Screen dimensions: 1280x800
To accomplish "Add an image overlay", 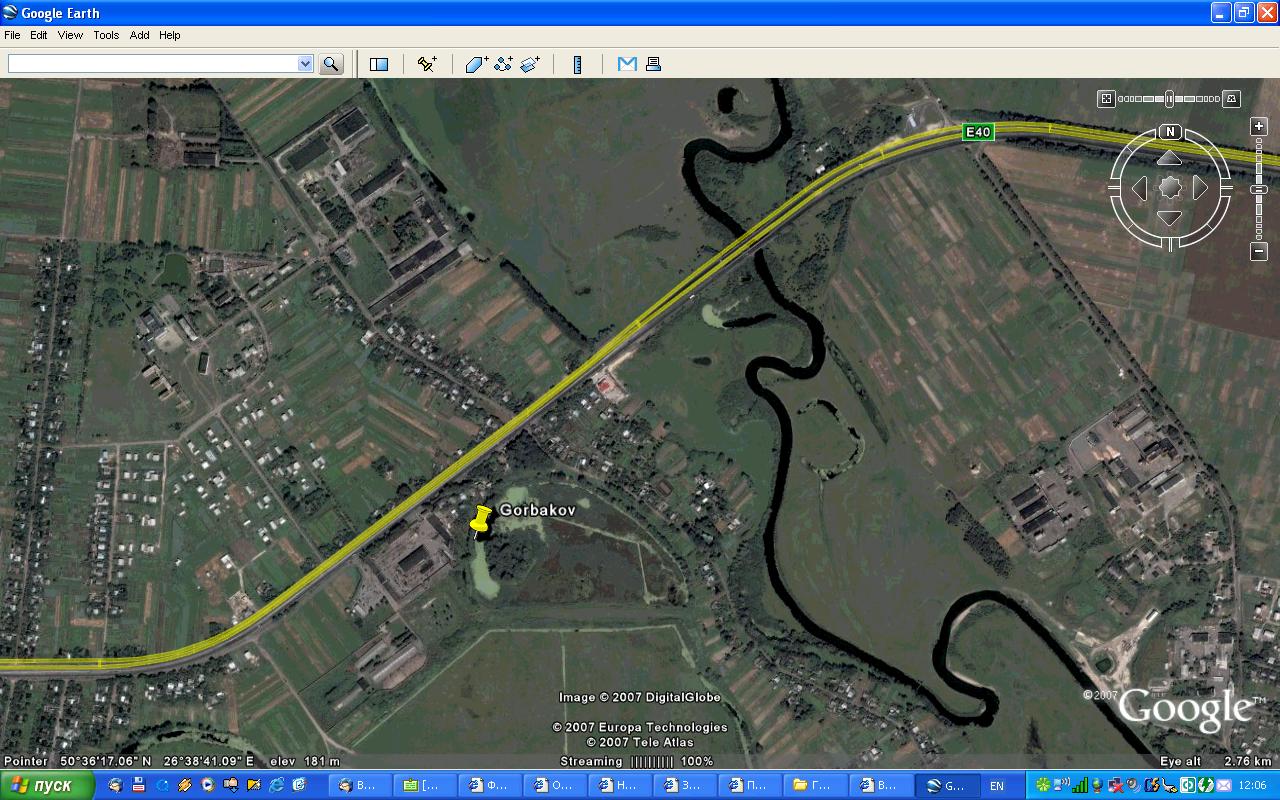I will pyautogui.click(x=530, y=64).
